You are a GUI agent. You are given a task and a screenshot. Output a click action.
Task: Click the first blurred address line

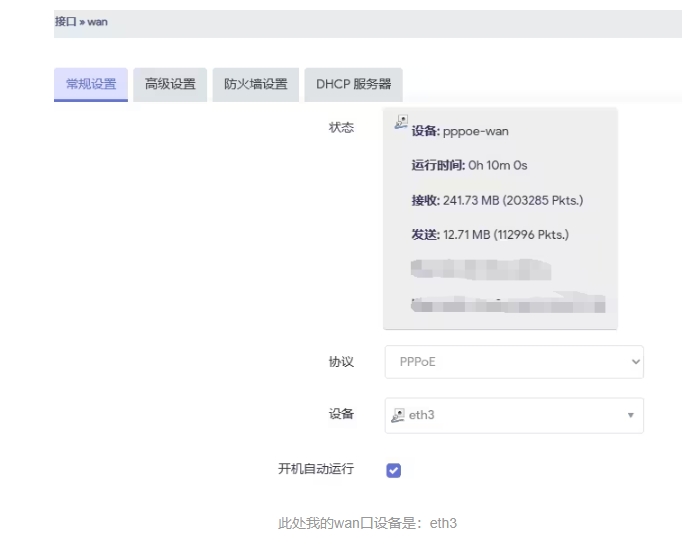point(480,269)
